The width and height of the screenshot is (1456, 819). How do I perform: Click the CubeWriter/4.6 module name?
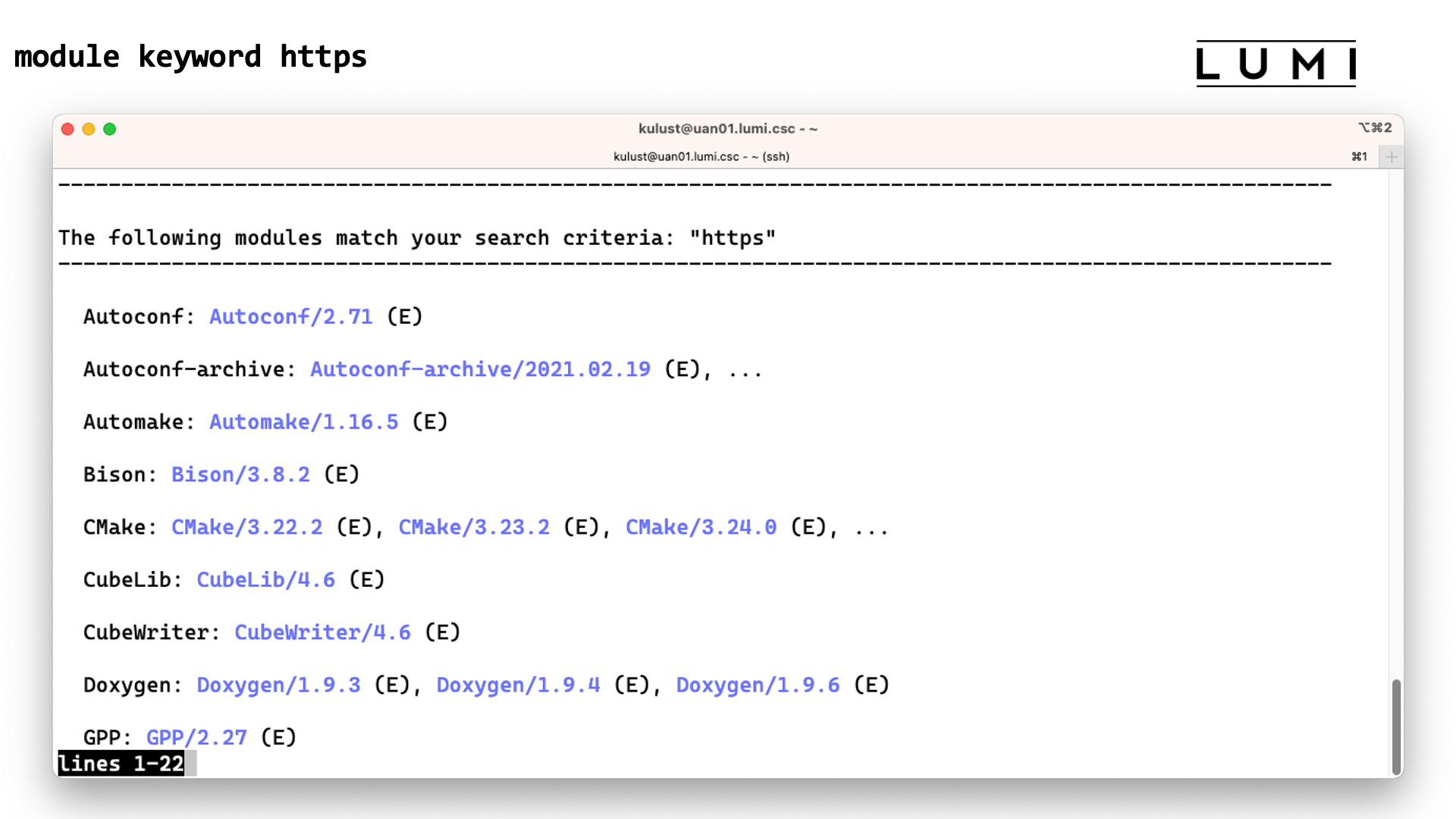click(322, 632)
